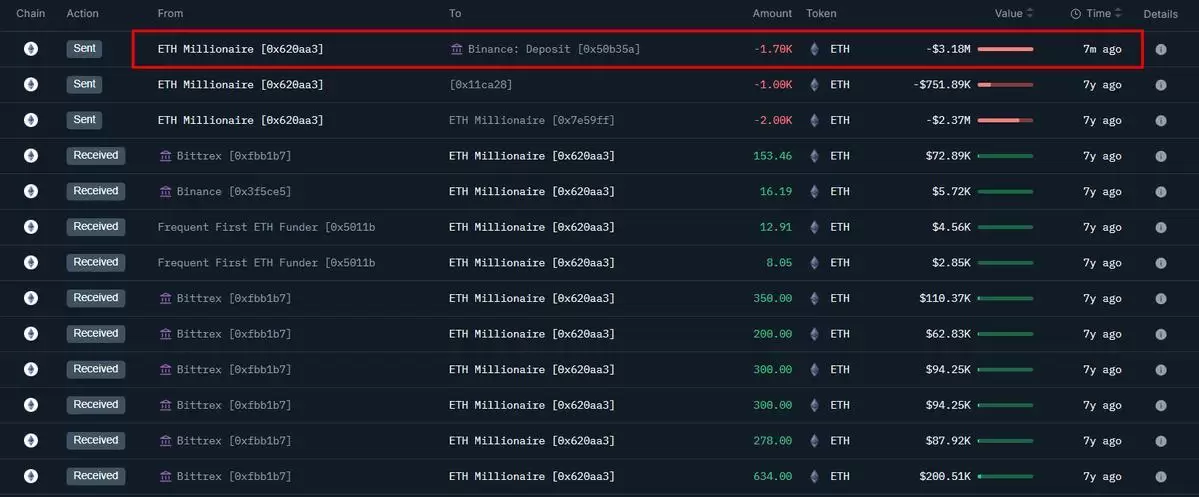Sort by the Time column header

click(x=1098, y=14)
